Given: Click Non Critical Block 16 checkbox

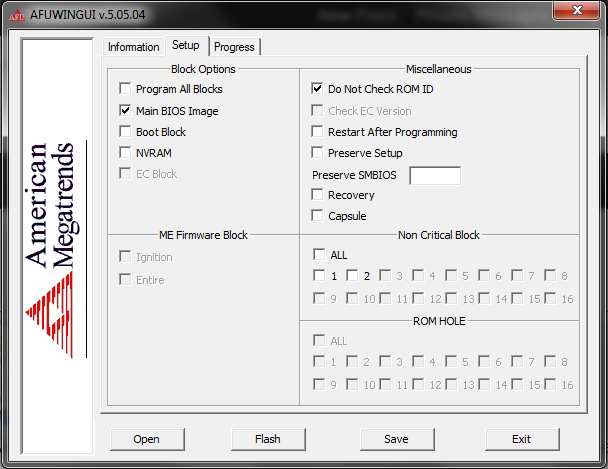Looking at the screenshot, I should click(550, 298).
